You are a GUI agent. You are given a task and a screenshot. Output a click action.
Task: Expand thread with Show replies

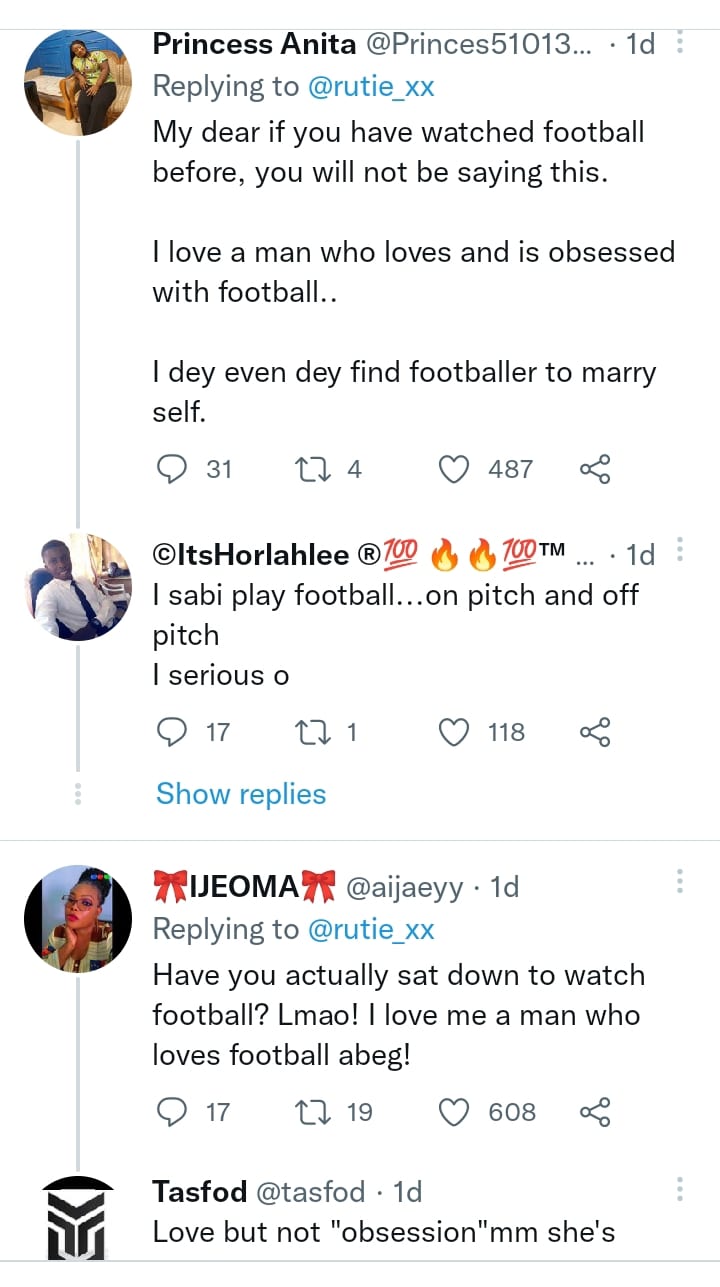pyautogui.click(x=241, y=794)
